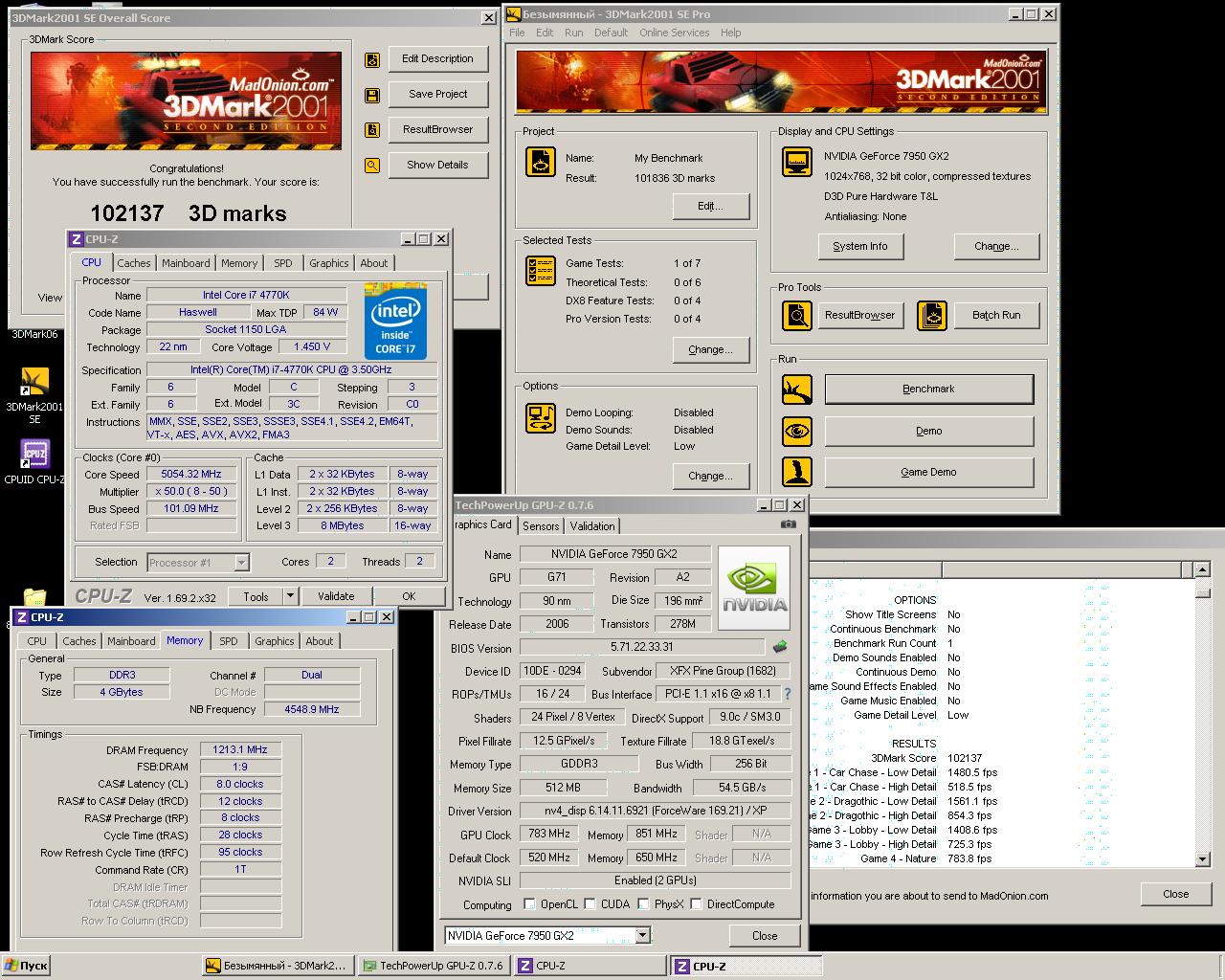This screenshot has height=980, width=1225.
Task: Click the Benchmark run icon
Action: point(797,390)
